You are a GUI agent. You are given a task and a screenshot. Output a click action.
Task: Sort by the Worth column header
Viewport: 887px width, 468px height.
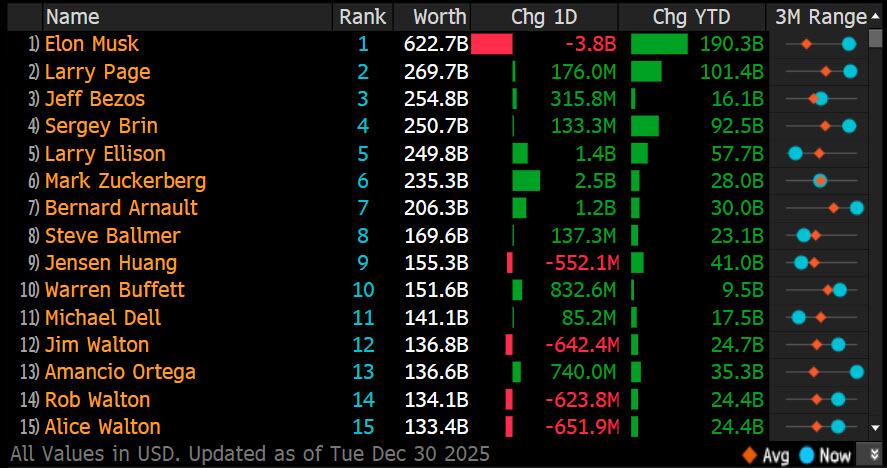click(x=439, y=17)
